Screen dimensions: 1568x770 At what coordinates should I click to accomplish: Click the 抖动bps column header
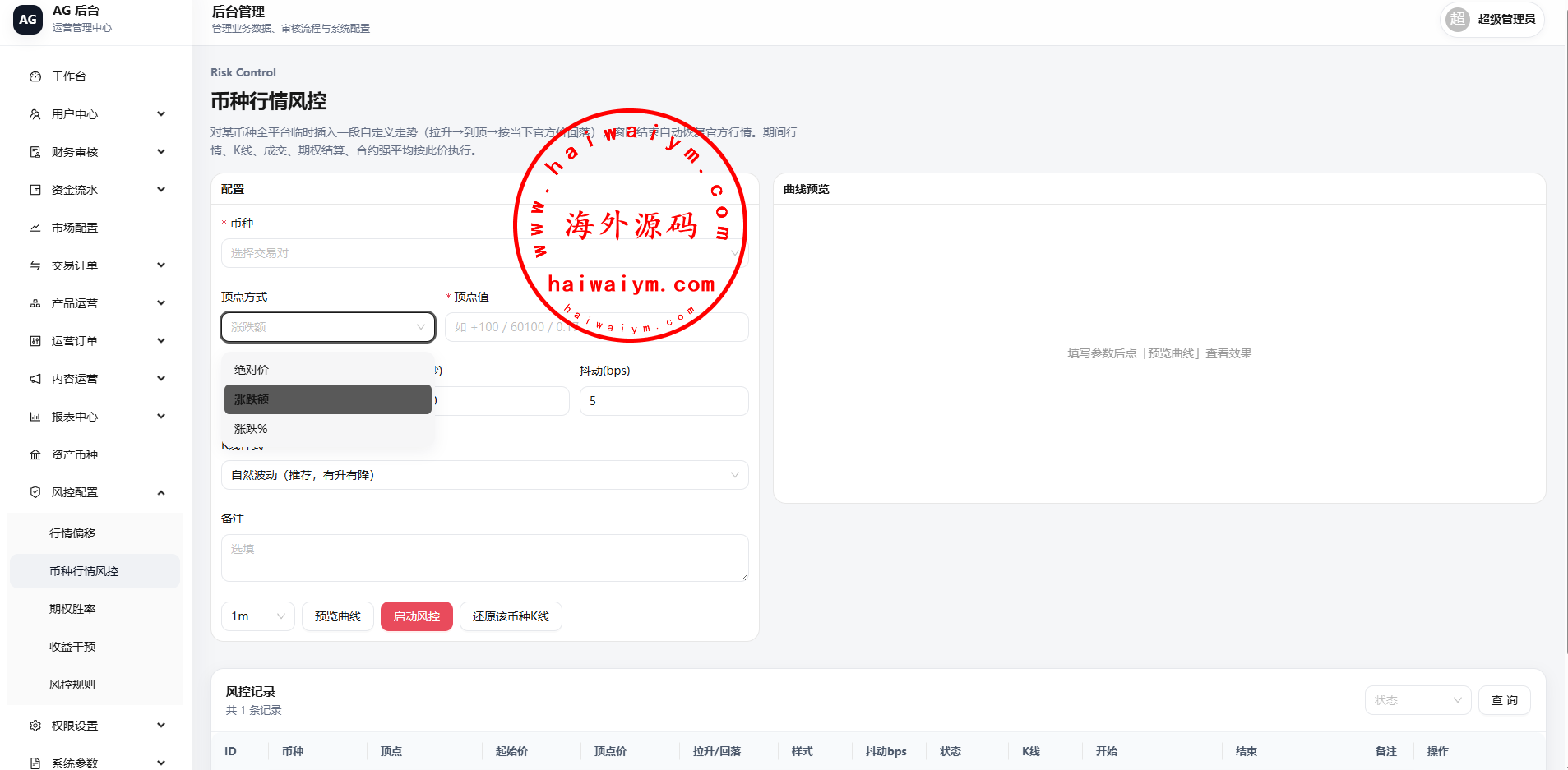point(886,751)
